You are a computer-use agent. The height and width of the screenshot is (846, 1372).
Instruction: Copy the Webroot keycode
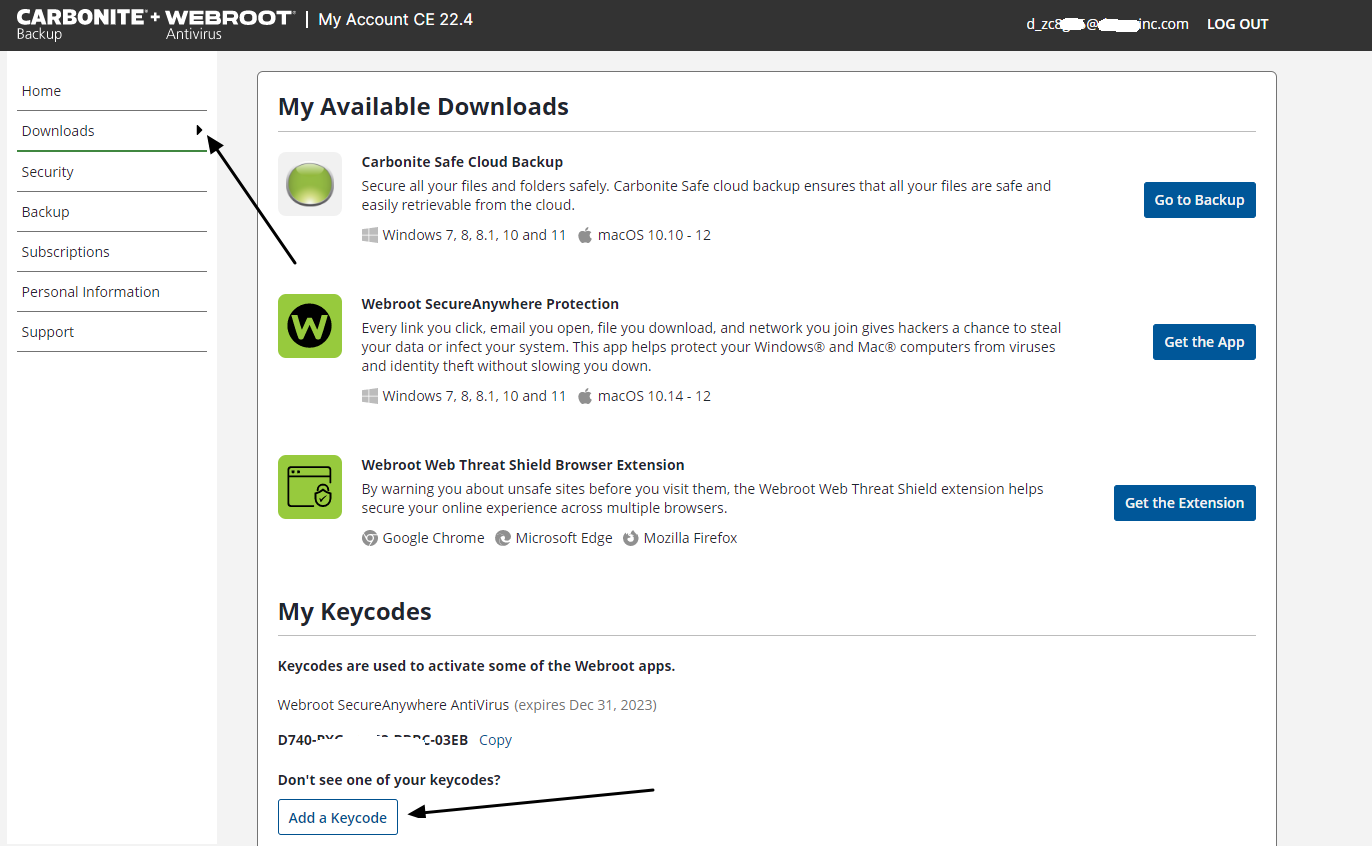tap(495, 740)
